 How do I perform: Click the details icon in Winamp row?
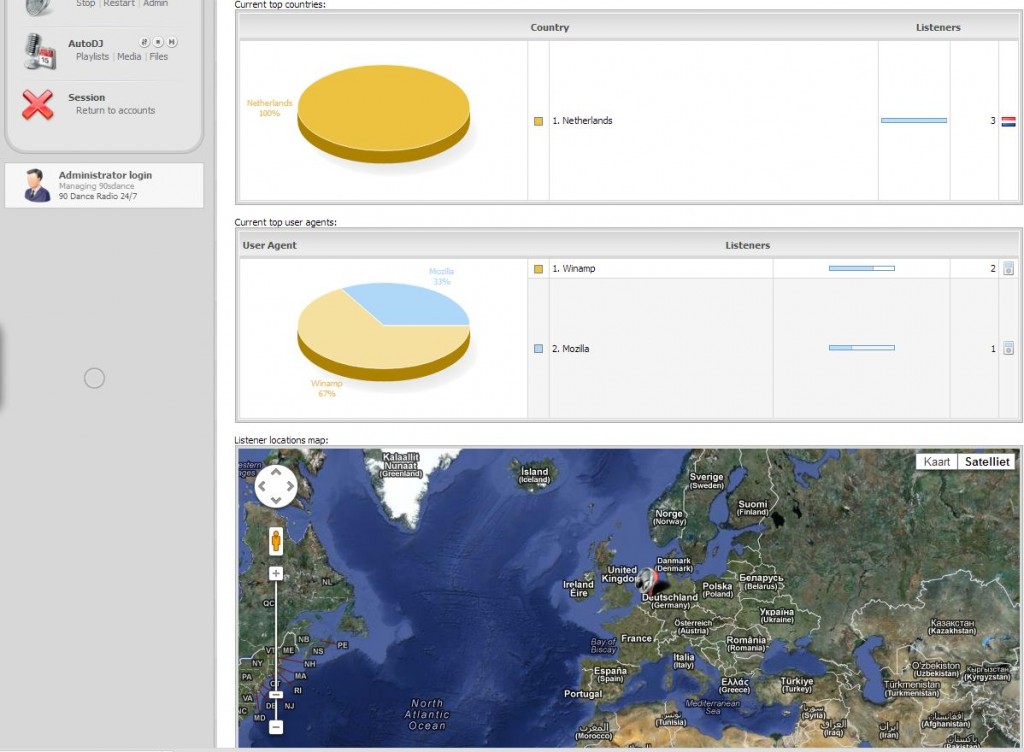coord(1008,268)
